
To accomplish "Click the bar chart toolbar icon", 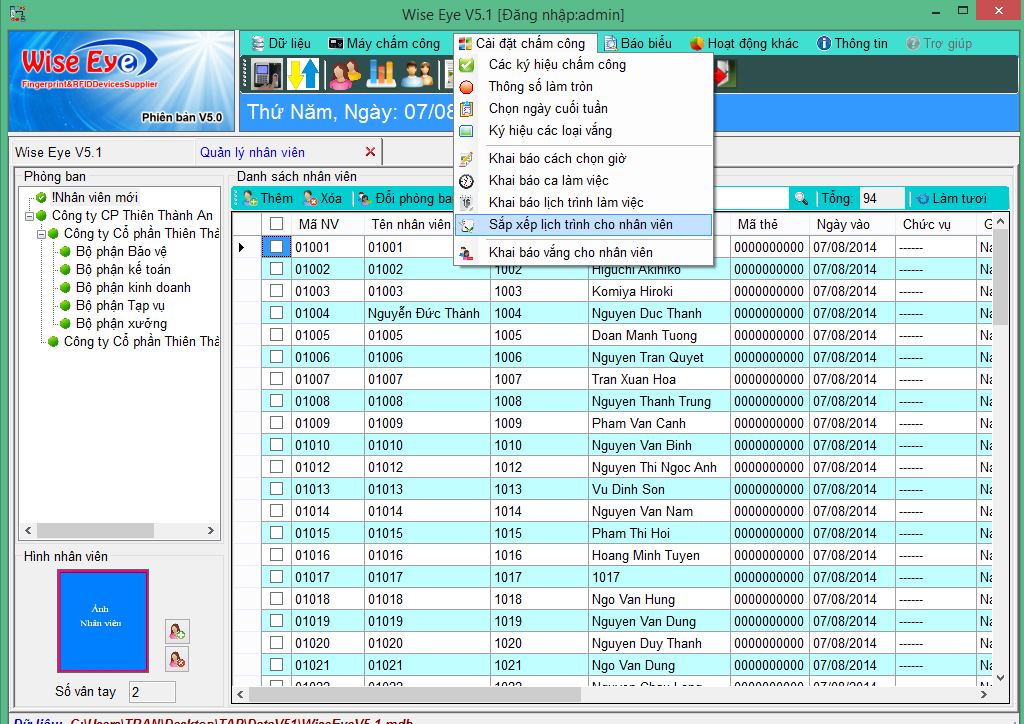I will pyautogui.click(x=381, y=74).
